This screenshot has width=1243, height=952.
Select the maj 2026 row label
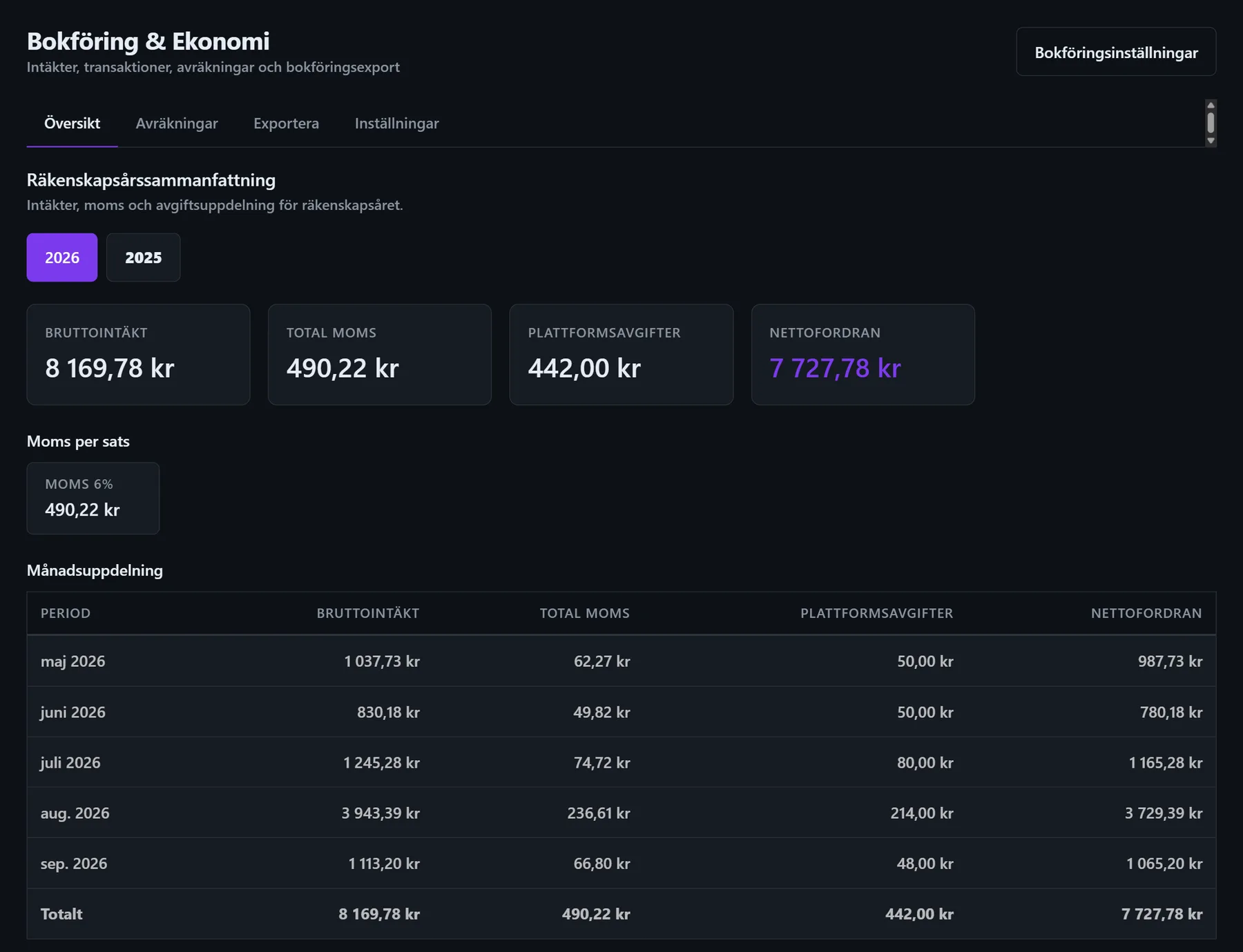click(x=73, y=661)
